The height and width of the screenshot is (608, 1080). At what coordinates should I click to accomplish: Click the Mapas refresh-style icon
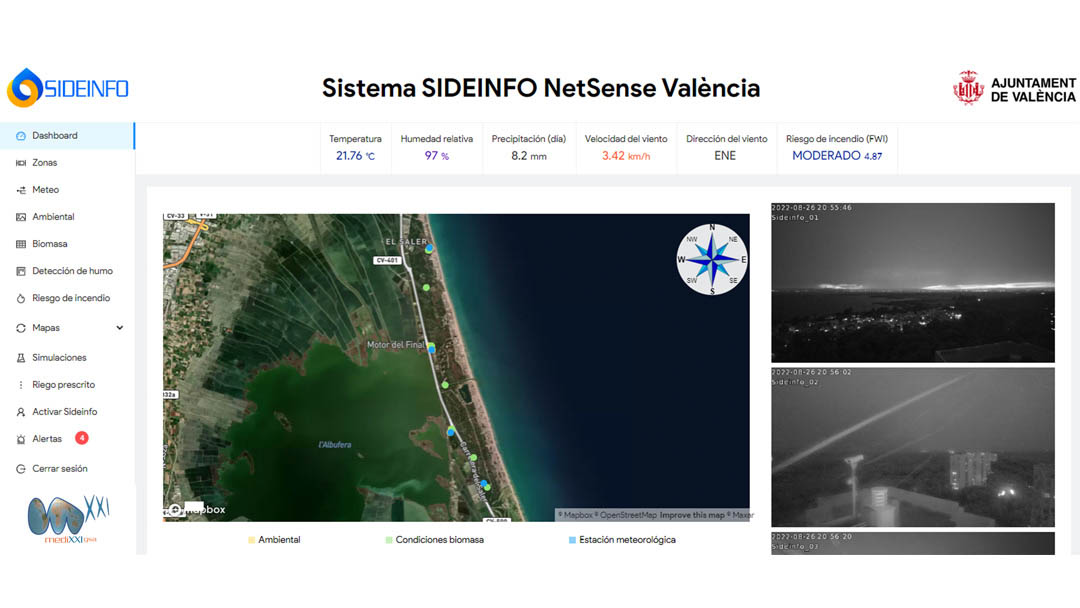coord(21,328)
